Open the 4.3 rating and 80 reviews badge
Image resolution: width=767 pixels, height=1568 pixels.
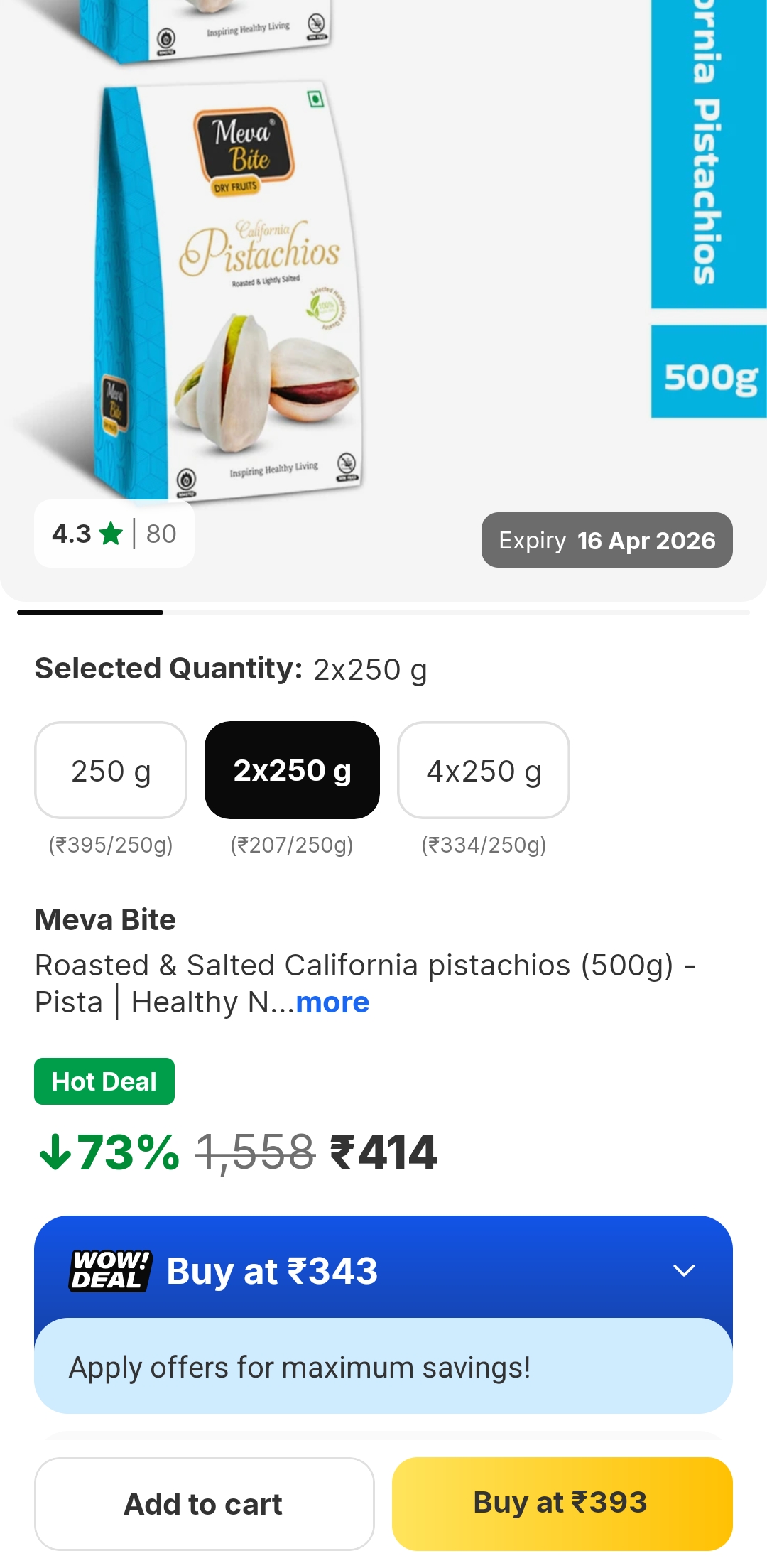click(114, 534)
